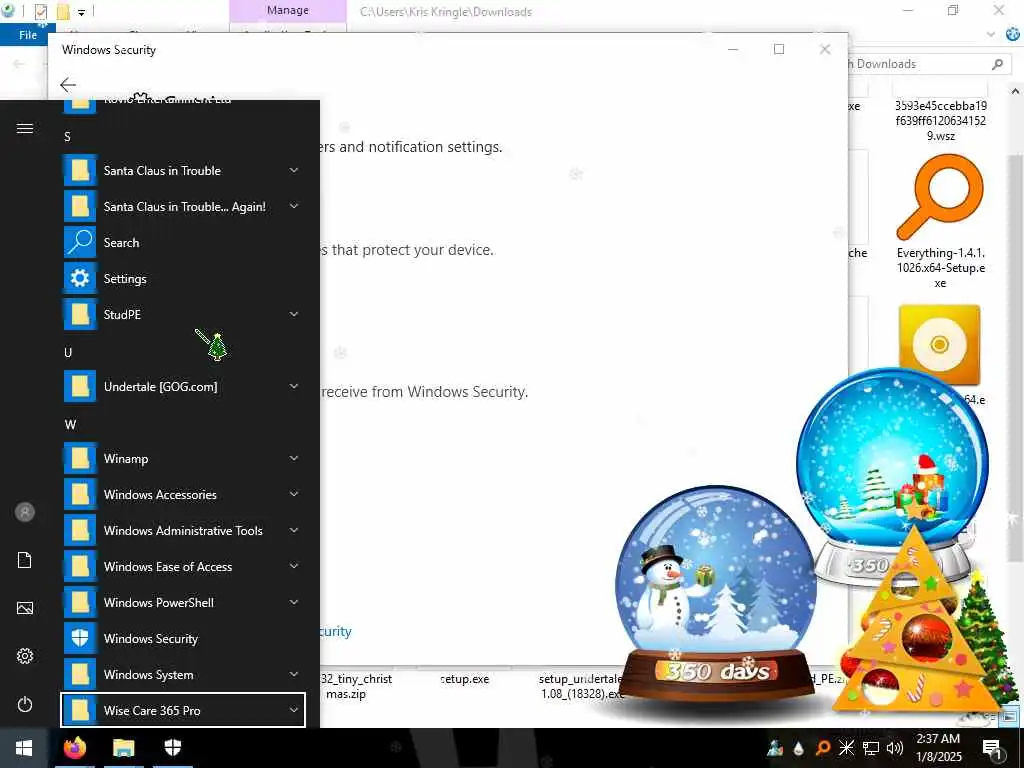Click the Power icon in Start sidebar
Image resolution: width=1024 pixels, height=768 pixels.
[25, 704]
